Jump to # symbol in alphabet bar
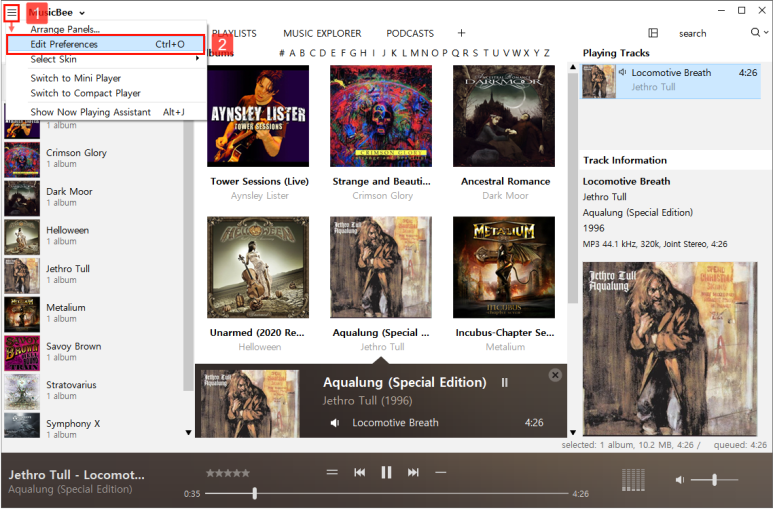The width and height of the screenshot is (773, 509). point(281,53)
